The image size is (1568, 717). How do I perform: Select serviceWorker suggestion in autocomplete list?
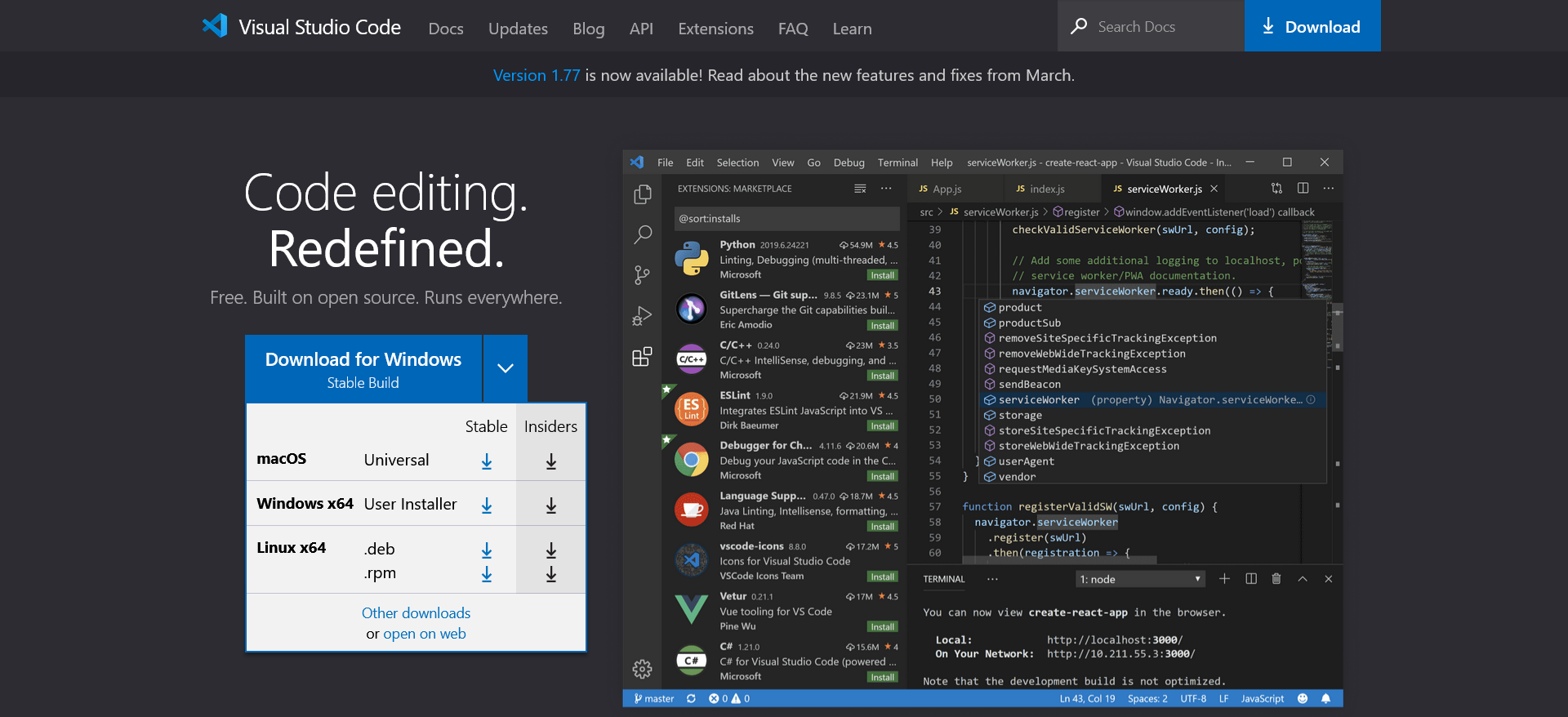click(1151, 400)
